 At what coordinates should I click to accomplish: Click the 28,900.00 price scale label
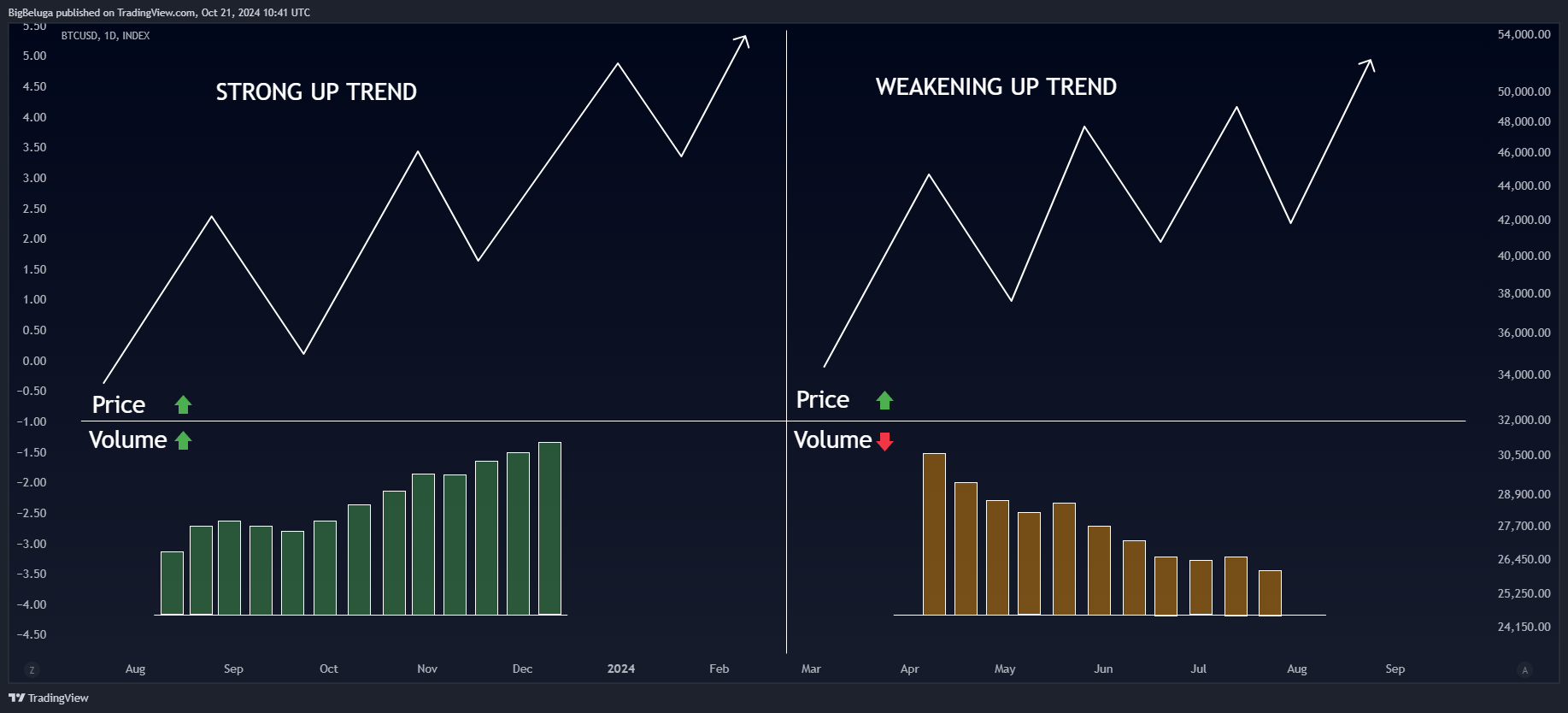tap(1524, 494)
